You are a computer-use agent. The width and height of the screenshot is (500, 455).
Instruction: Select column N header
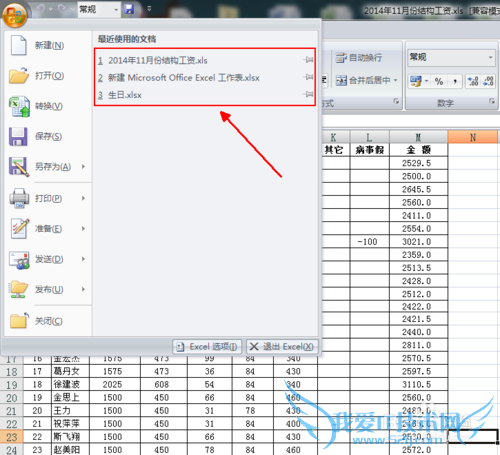473,137
